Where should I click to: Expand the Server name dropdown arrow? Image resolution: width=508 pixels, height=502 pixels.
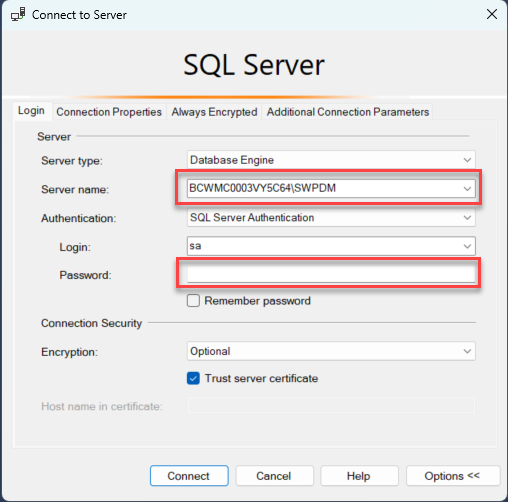coord(467,189)
